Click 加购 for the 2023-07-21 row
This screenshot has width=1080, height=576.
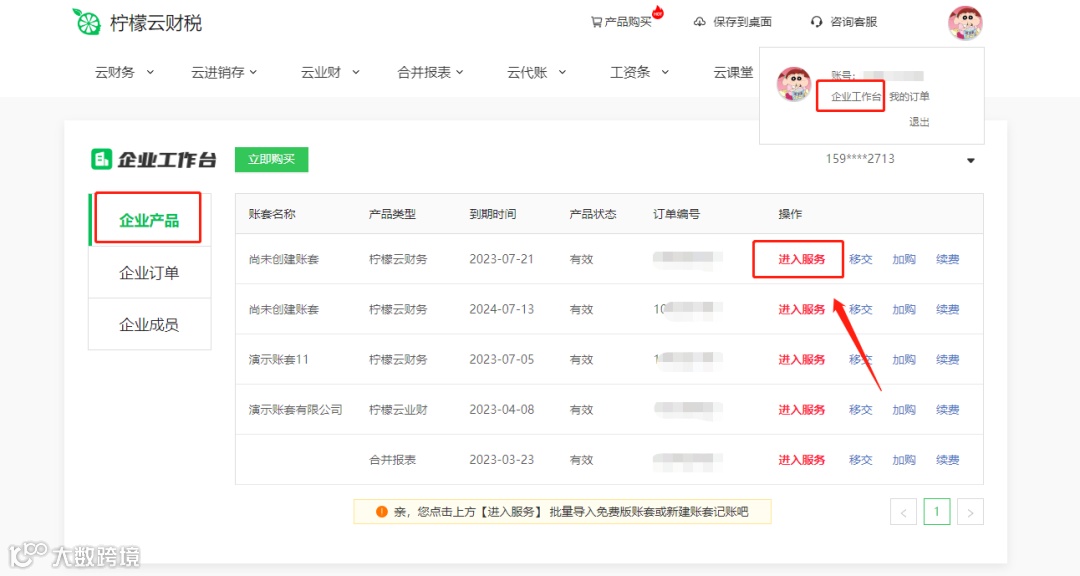(904, 259)
